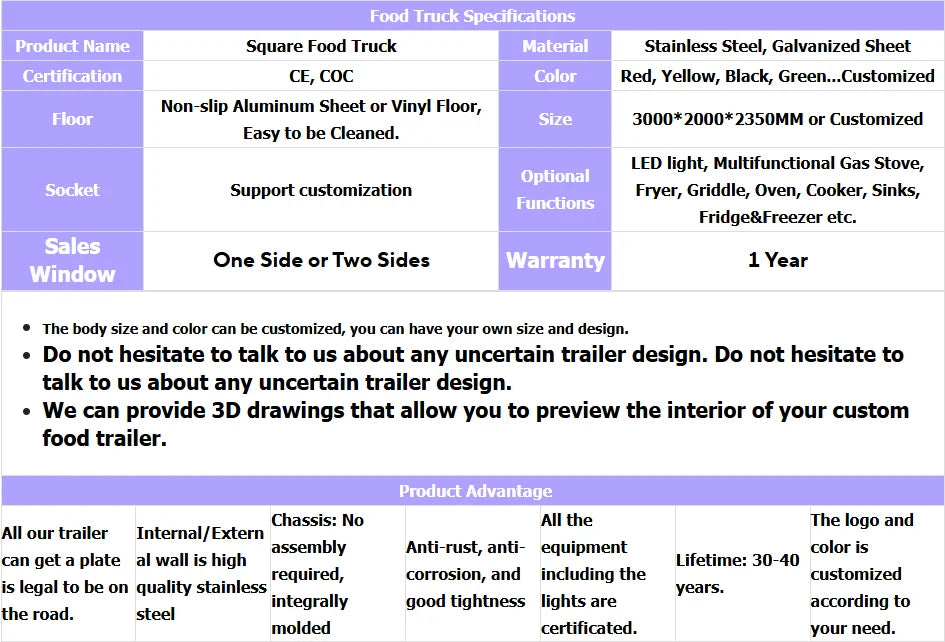Screen dimensions: 945x642
Task: Click the Food Truck Specifications header
Action: point(472,16)
